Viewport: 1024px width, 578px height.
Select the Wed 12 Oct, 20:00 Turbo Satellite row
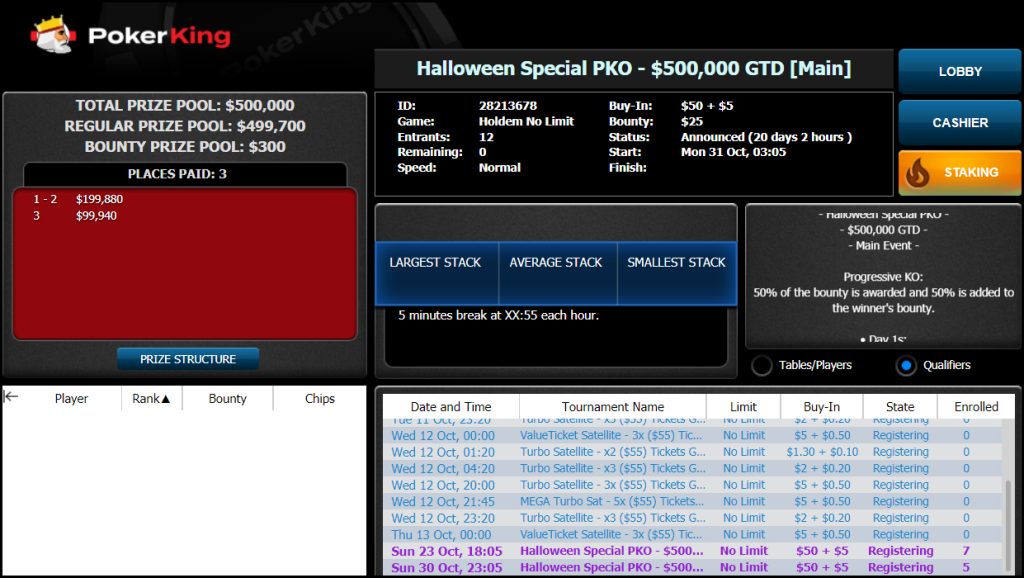pyautogui.click(x=692, y=485)
